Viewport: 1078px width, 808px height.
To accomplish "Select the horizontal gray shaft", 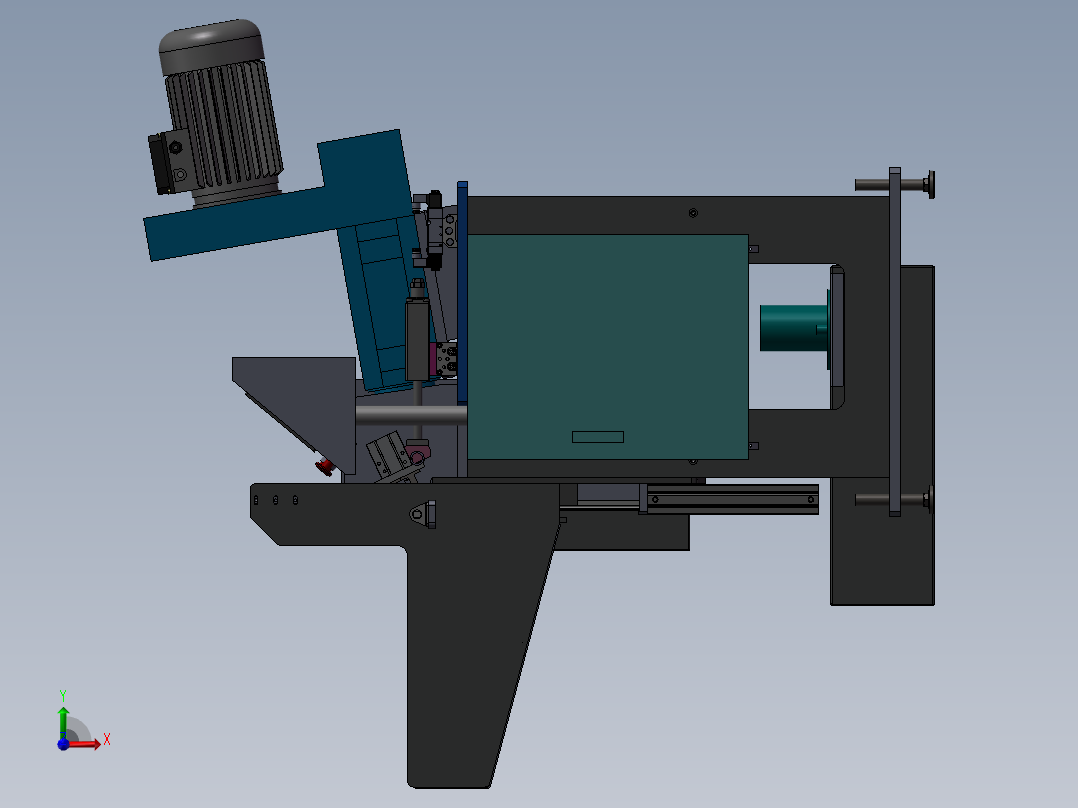I will pyautogui.click(x=411, y=415).
